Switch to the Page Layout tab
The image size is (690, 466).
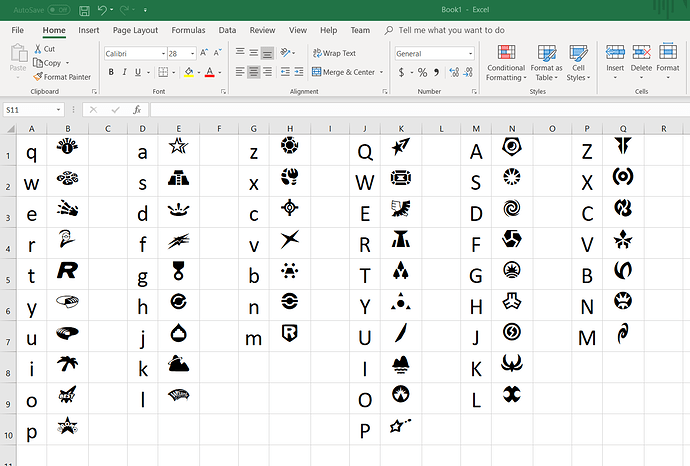135,30
